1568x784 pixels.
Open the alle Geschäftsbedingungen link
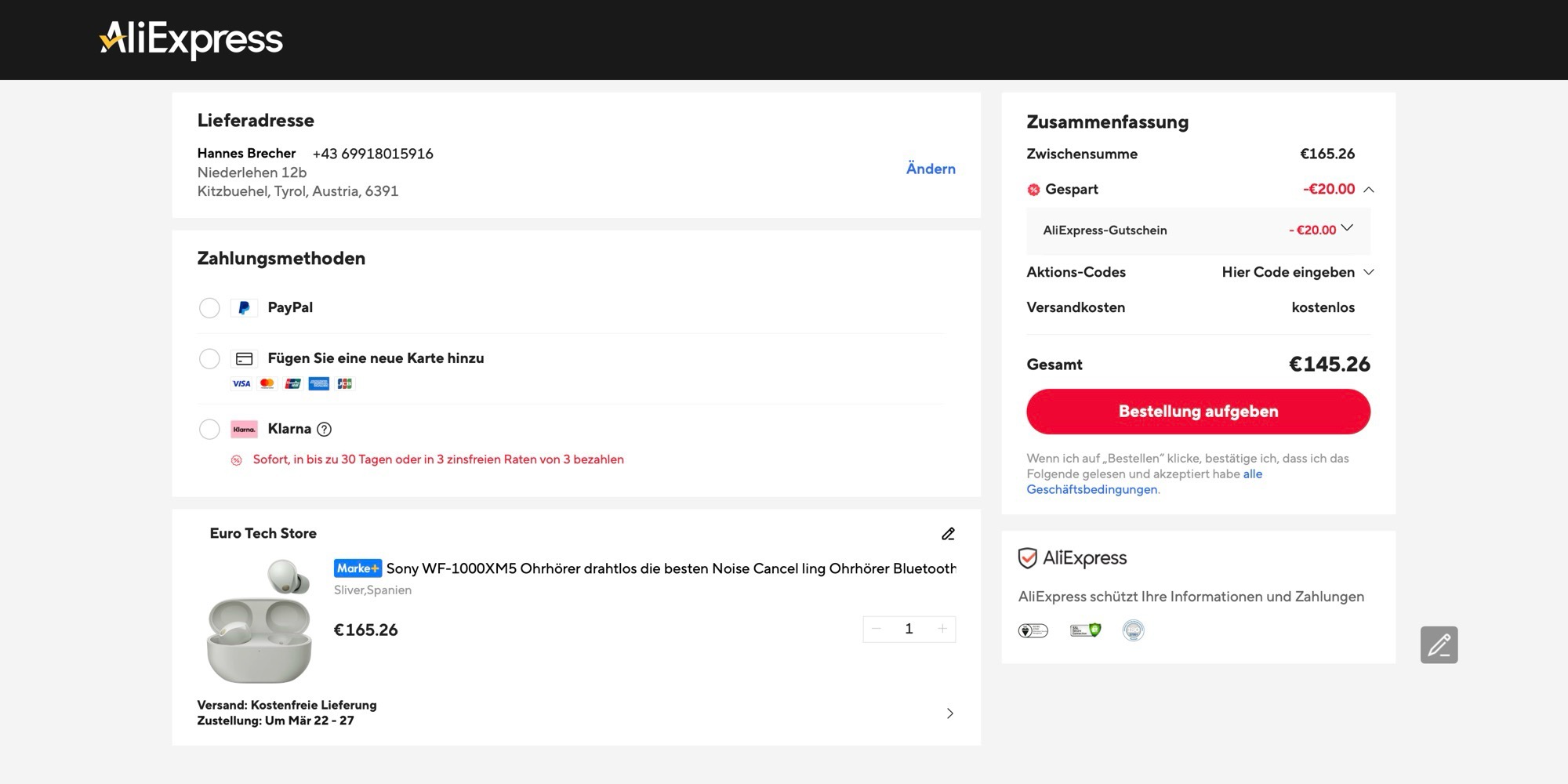click(1145, 482)
